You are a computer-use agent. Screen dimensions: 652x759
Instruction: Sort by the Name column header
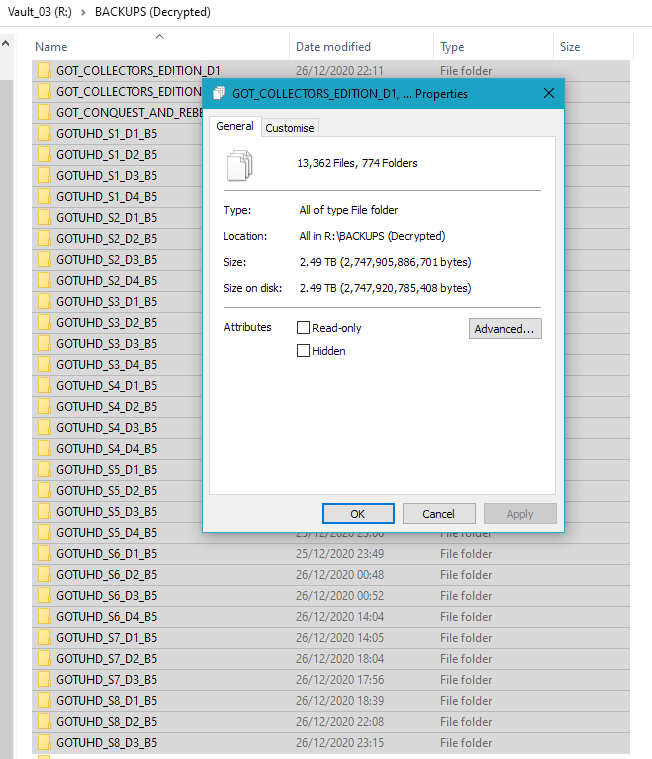click(51, 47)
